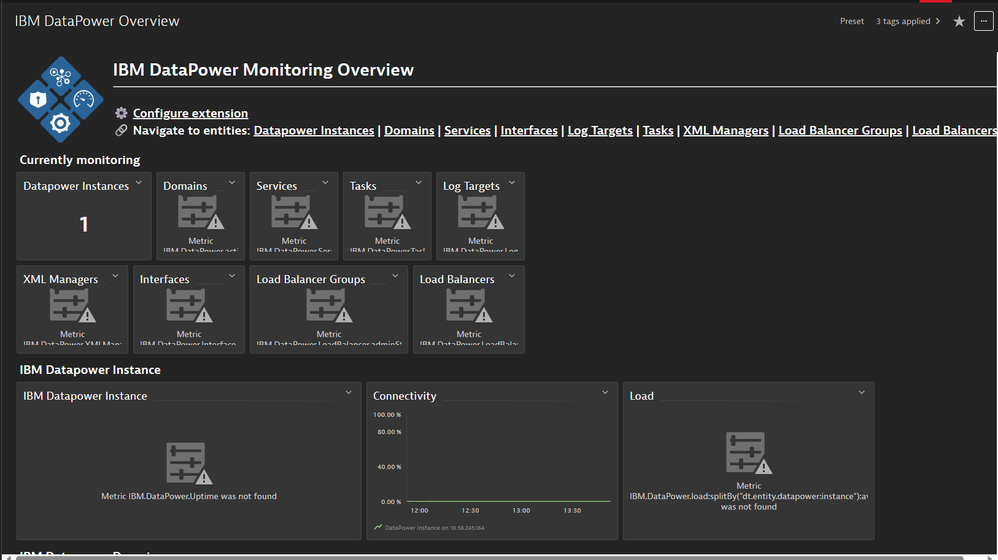Open the Connectivity tile dropdown chevron
Screen dimensions: 998x560
[605, 393]
